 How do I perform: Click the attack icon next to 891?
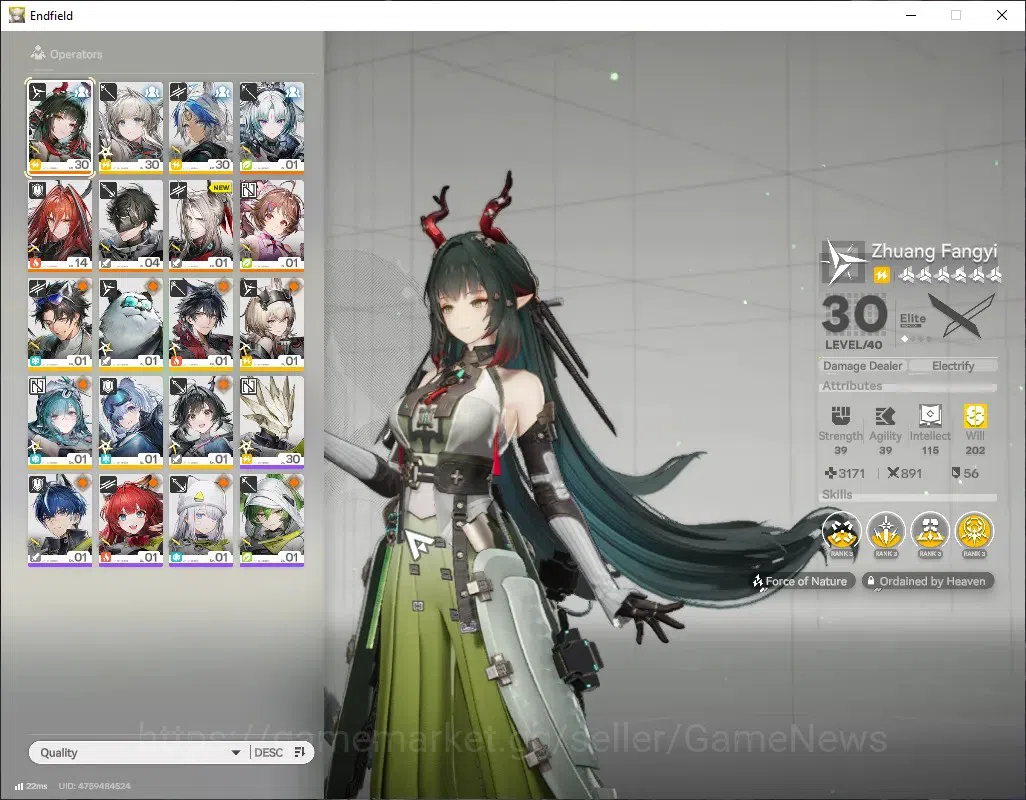click(893, 473)
